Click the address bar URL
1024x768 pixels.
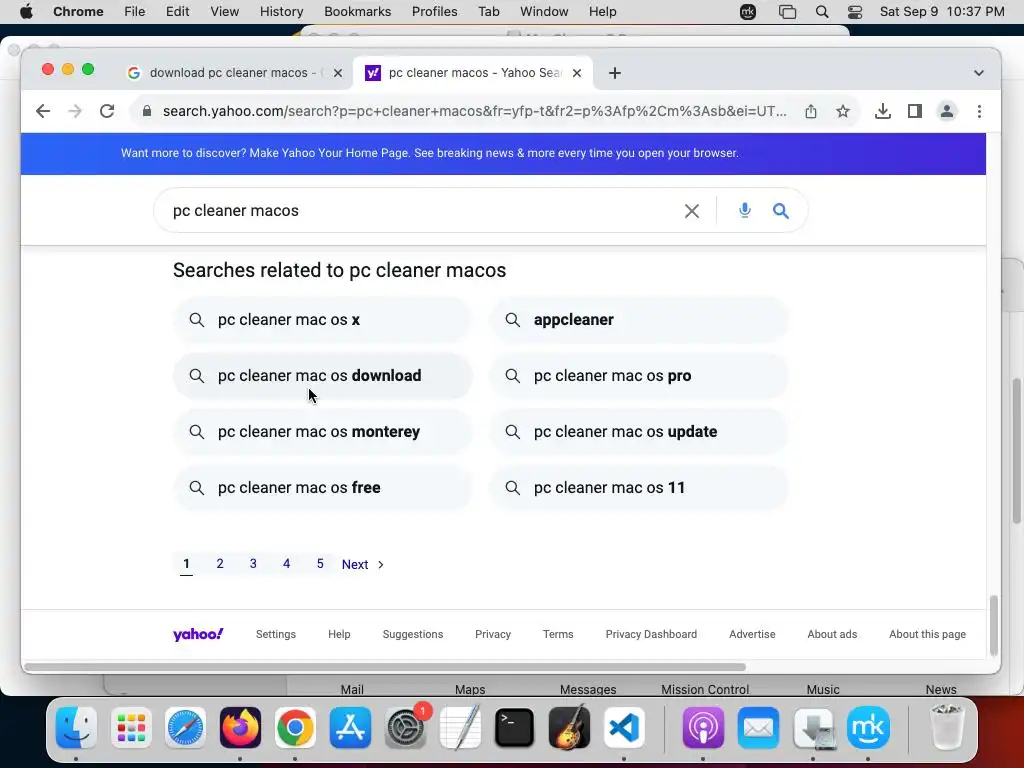click(x=474, y=111)
